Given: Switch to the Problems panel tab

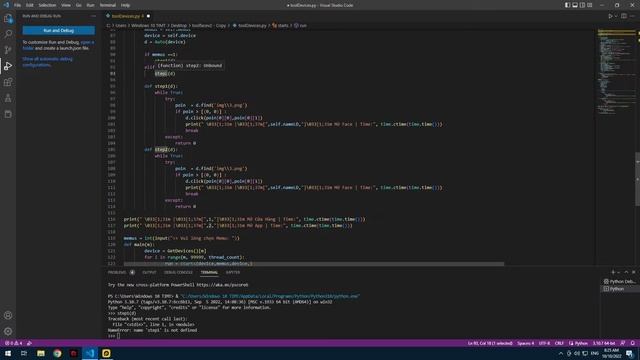Looking at the screenshot, I should [x=117, y=272].
